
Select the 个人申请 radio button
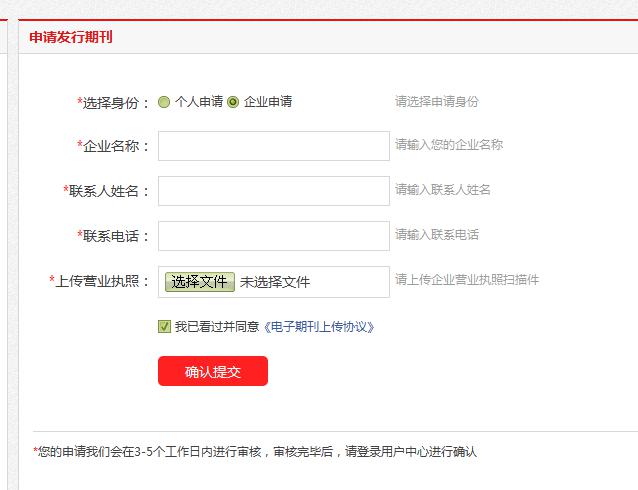[164, 102]
